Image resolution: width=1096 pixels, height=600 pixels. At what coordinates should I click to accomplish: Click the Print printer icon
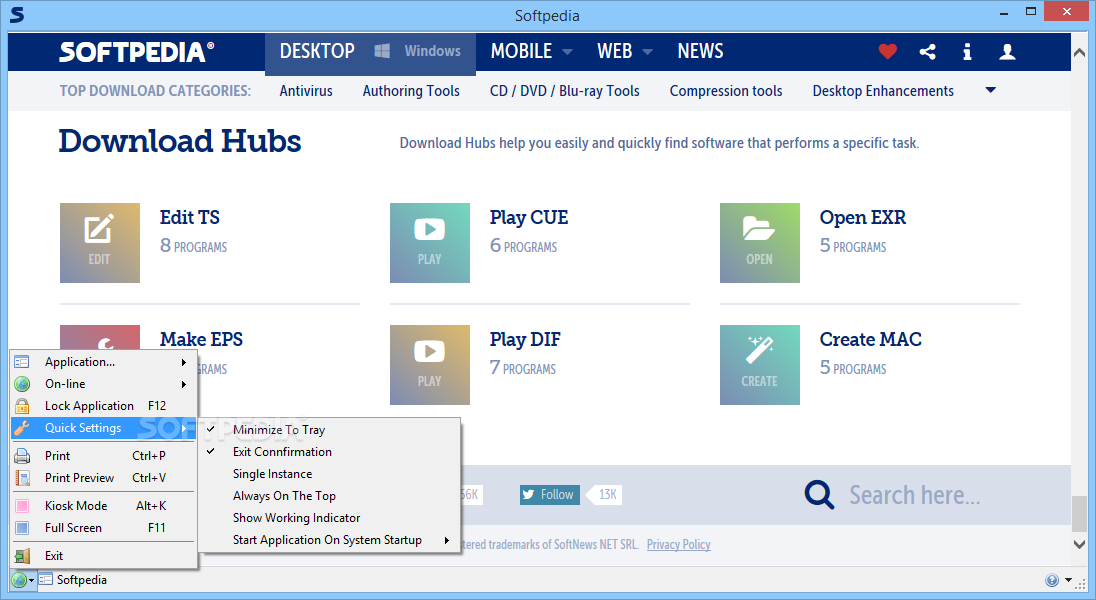tap(22, 456)
